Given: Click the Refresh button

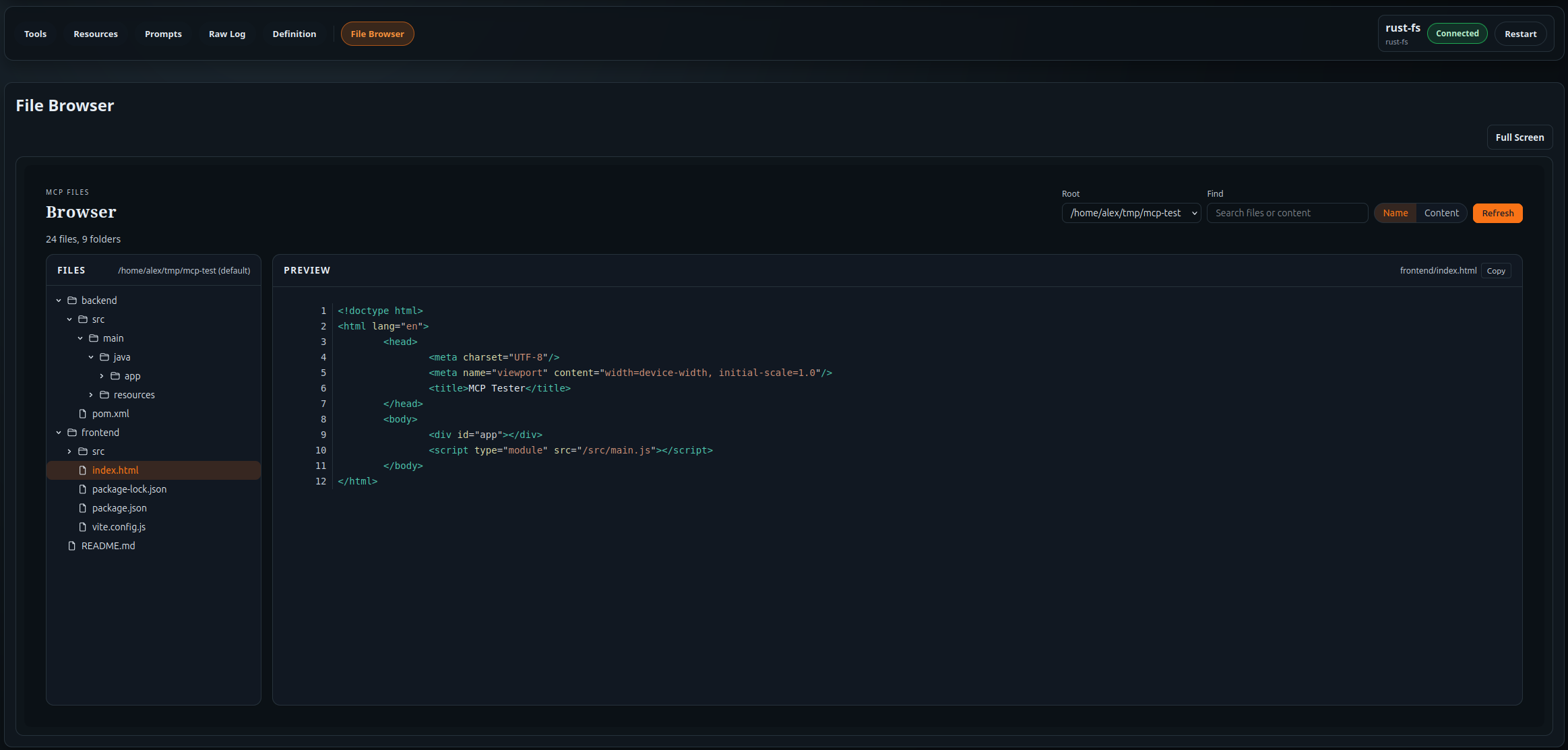Looking at the screenshot, I should click(x=1497, y=212).
